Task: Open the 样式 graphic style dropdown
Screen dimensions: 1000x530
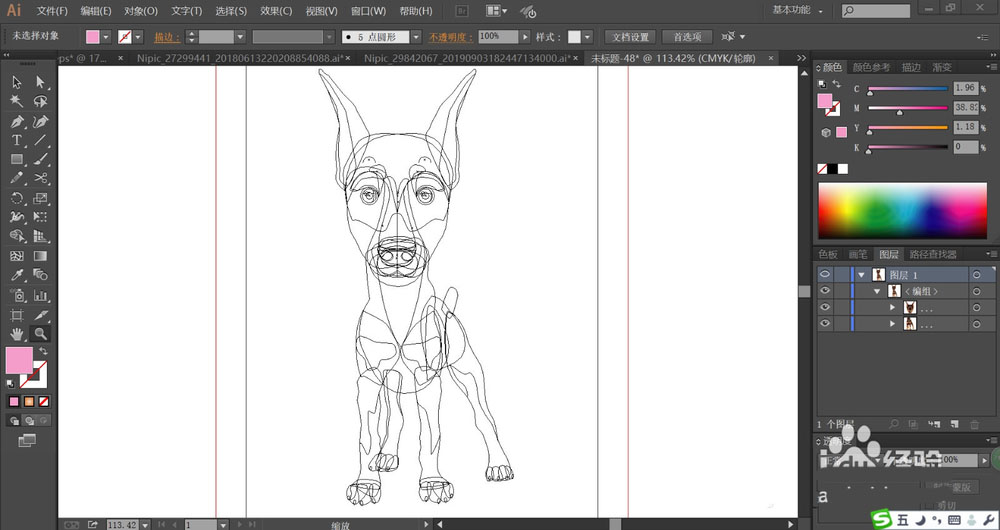Action: [587, 37]
